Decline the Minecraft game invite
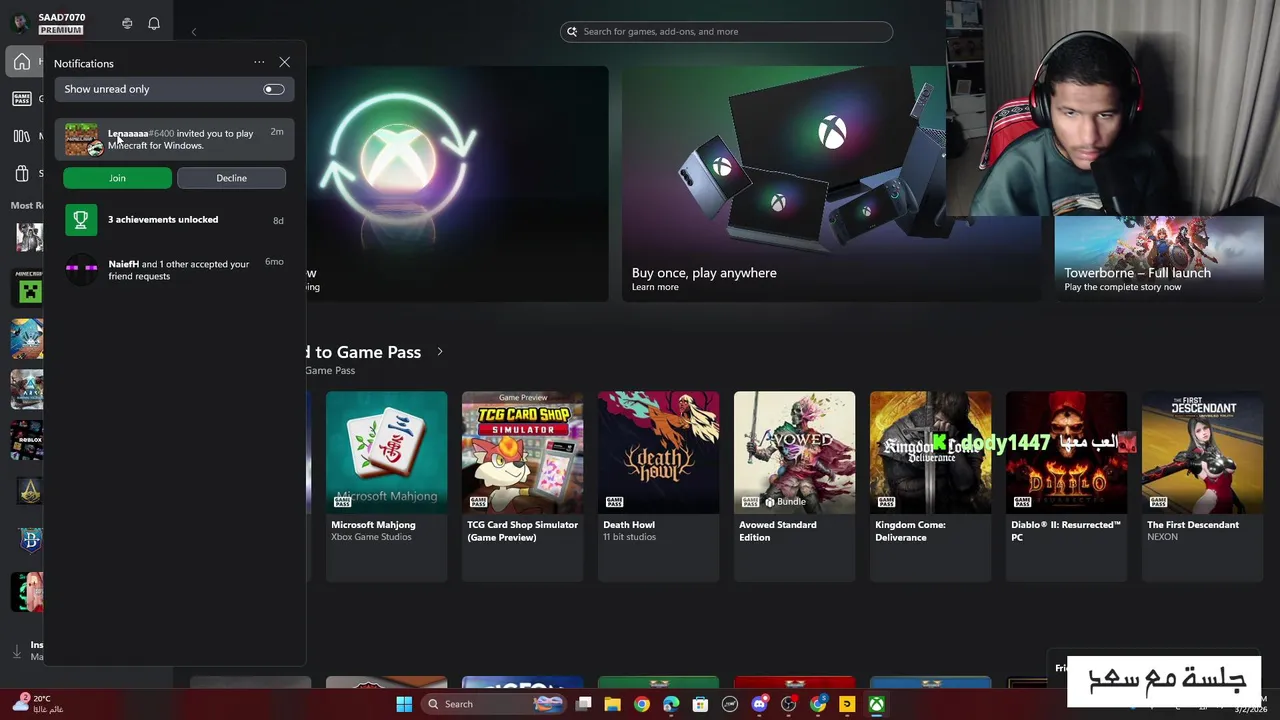Viewport: 1280px width, 720px height. tap(231, 178)
